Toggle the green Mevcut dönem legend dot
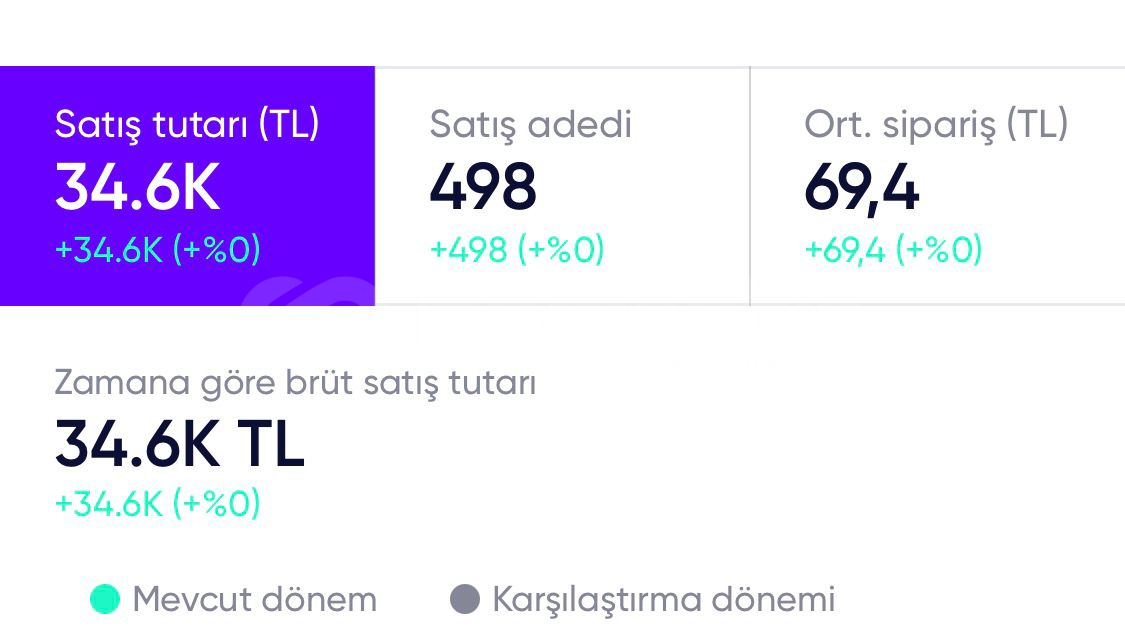Viewport: 1125px width, 644px height. 104,600
